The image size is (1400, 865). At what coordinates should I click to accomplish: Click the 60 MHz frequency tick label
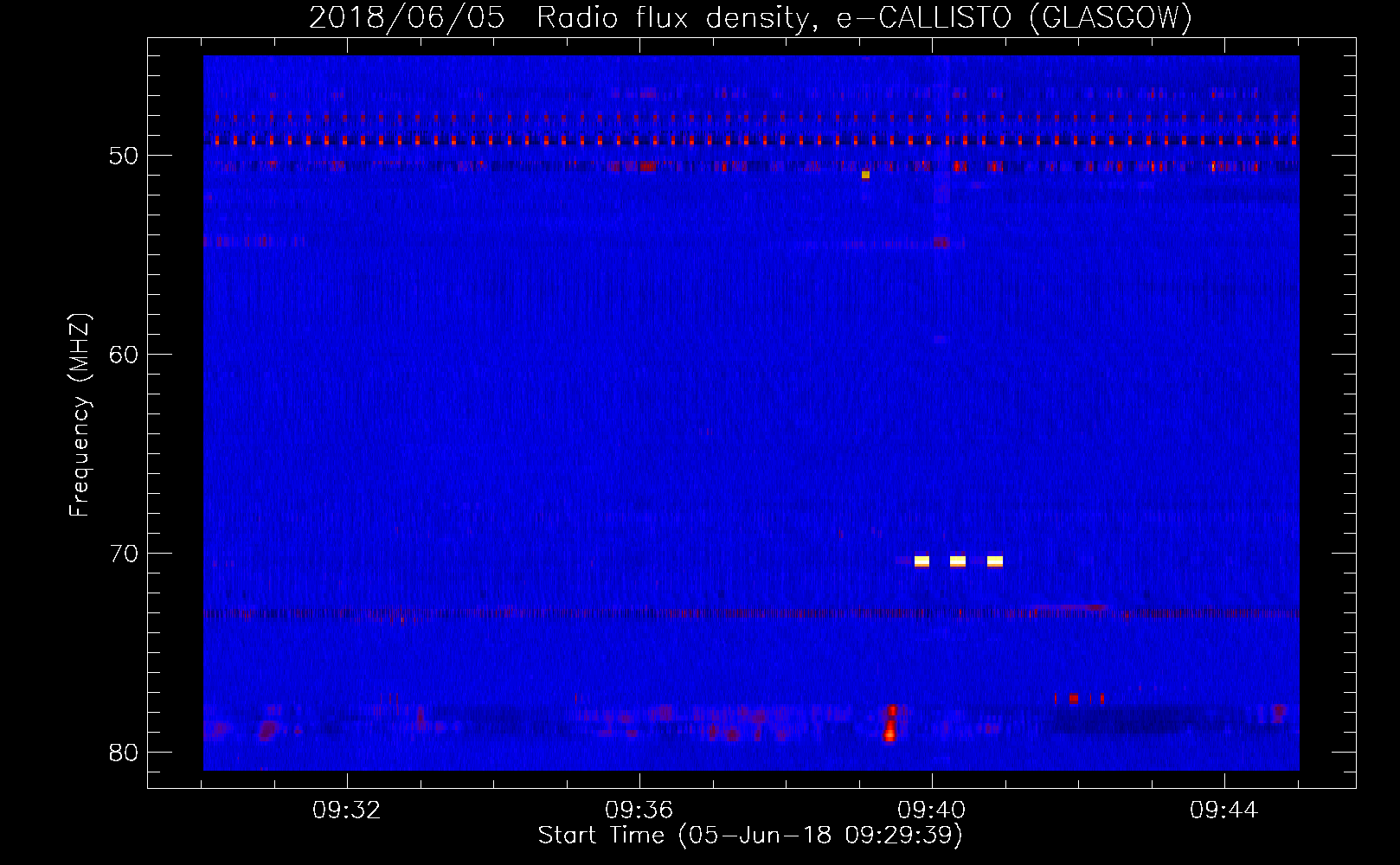point(124,355)
